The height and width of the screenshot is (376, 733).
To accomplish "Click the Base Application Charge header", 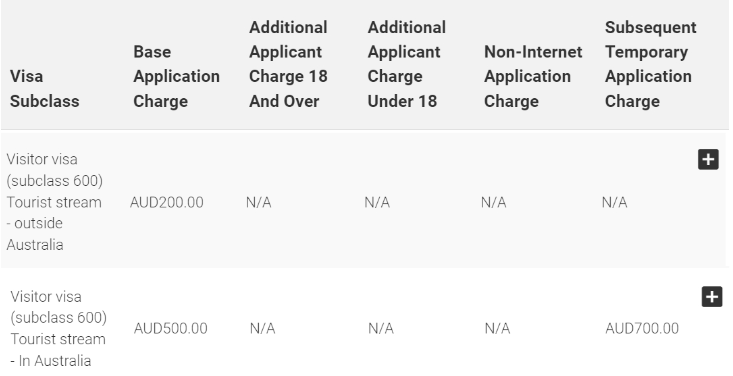I will [x=176, y=76].
